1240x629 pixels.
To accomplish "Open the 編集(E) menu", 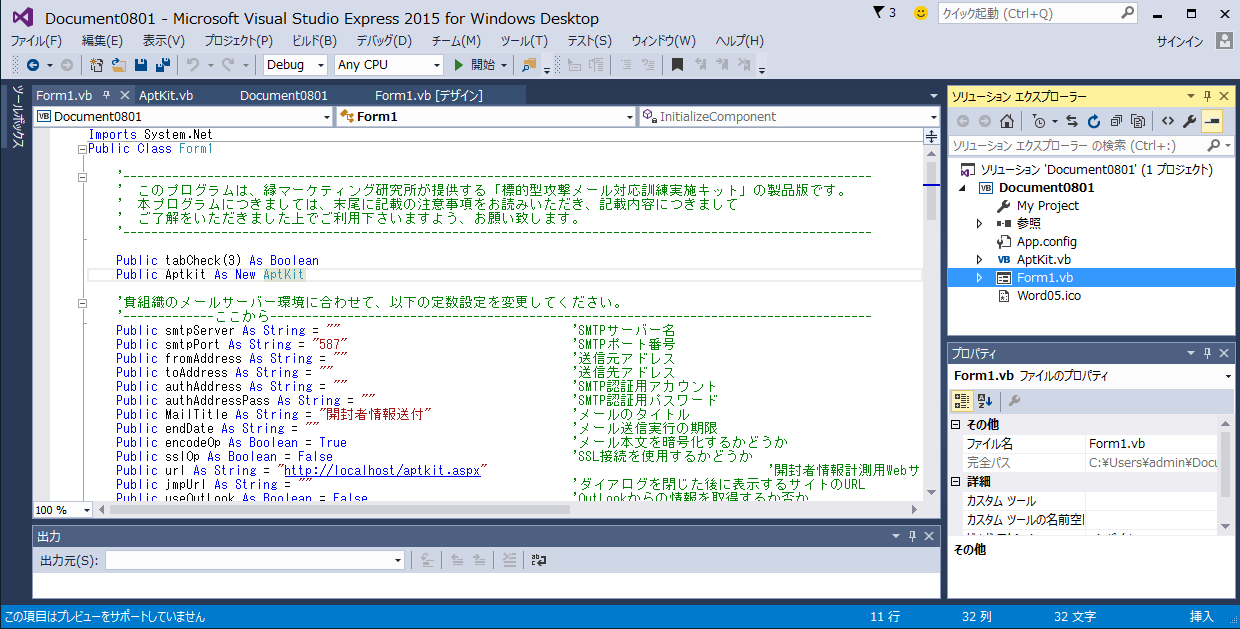I will 102,41.
